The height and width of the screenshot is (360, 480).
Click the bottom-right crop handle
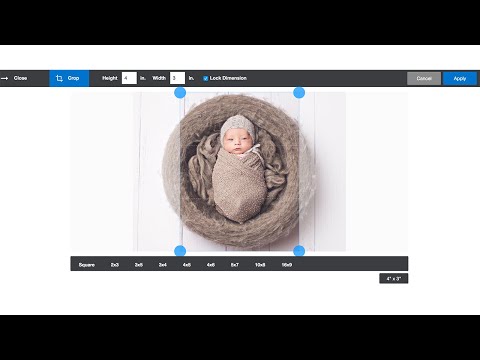[x=299, y=251]
